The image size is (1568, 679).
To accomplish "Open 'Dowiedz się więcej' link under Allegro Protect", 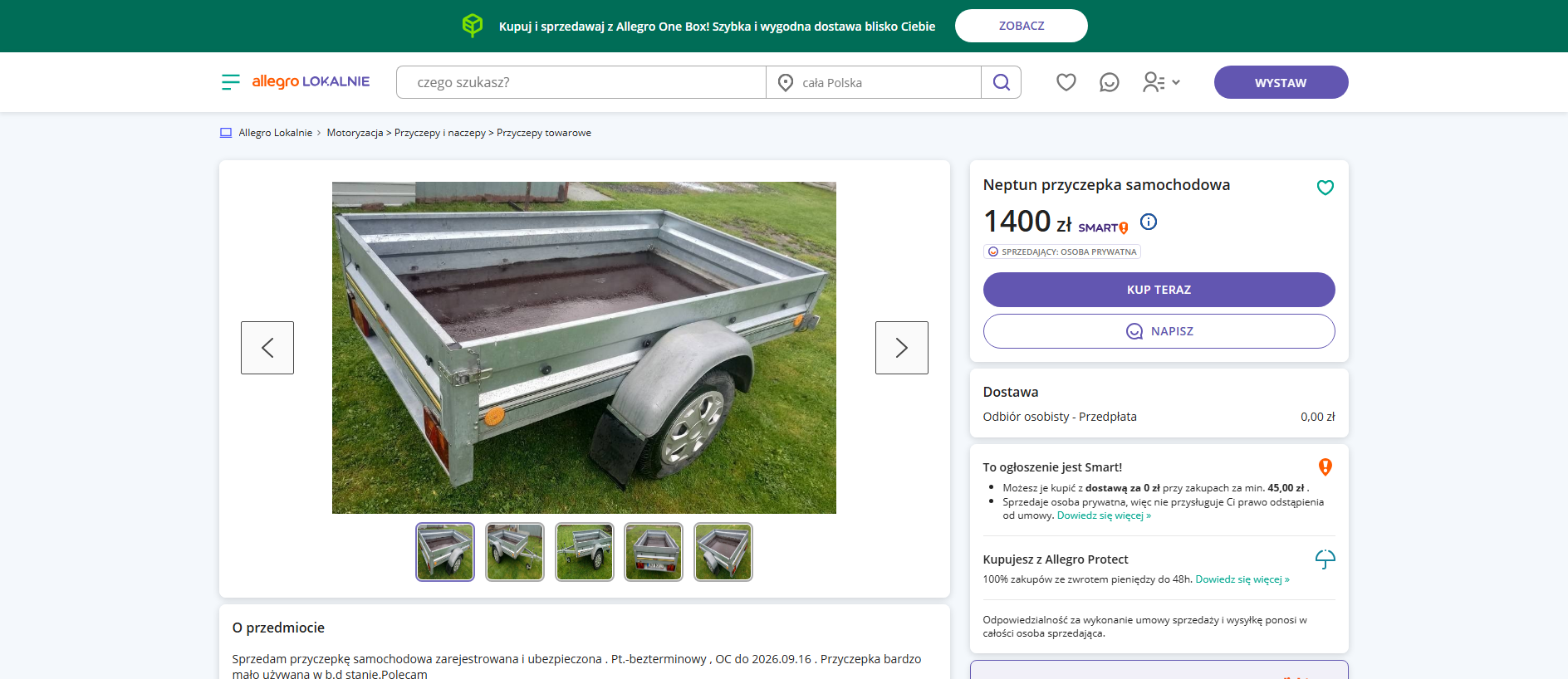I will tap(1242, 579).
